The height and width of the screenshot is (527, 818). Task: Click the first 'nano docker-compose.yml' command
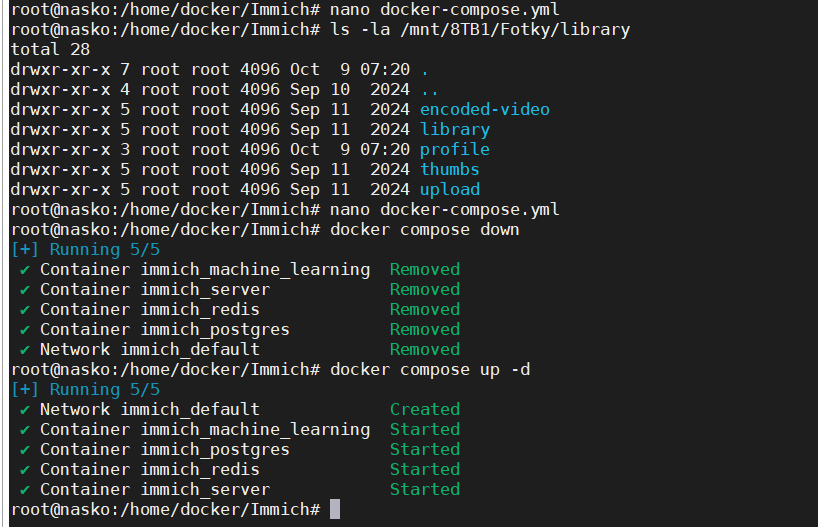coord(444,9)
